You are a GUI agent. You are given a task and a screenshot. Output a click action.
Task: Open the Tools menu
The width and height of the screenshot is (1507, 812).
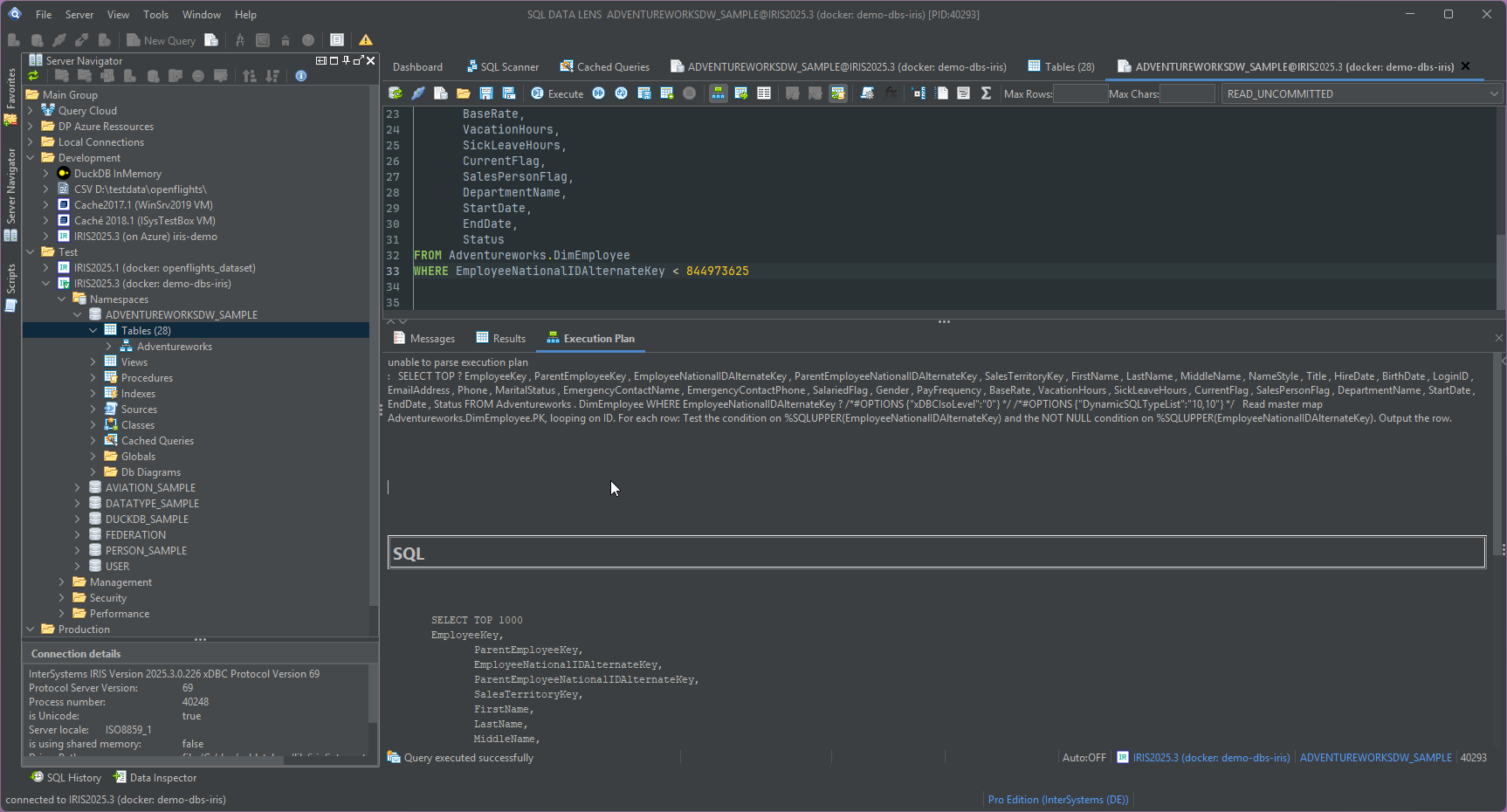point(155,14)
